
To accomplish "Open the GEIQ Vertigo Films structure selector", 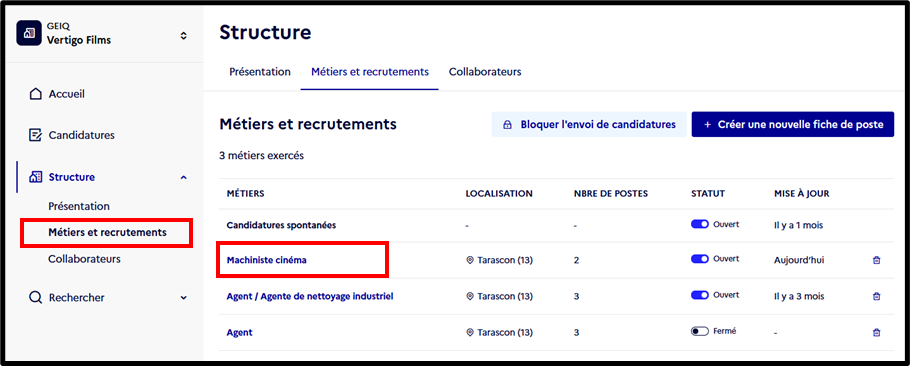I will pyautogui.click(x=183, y=35).
